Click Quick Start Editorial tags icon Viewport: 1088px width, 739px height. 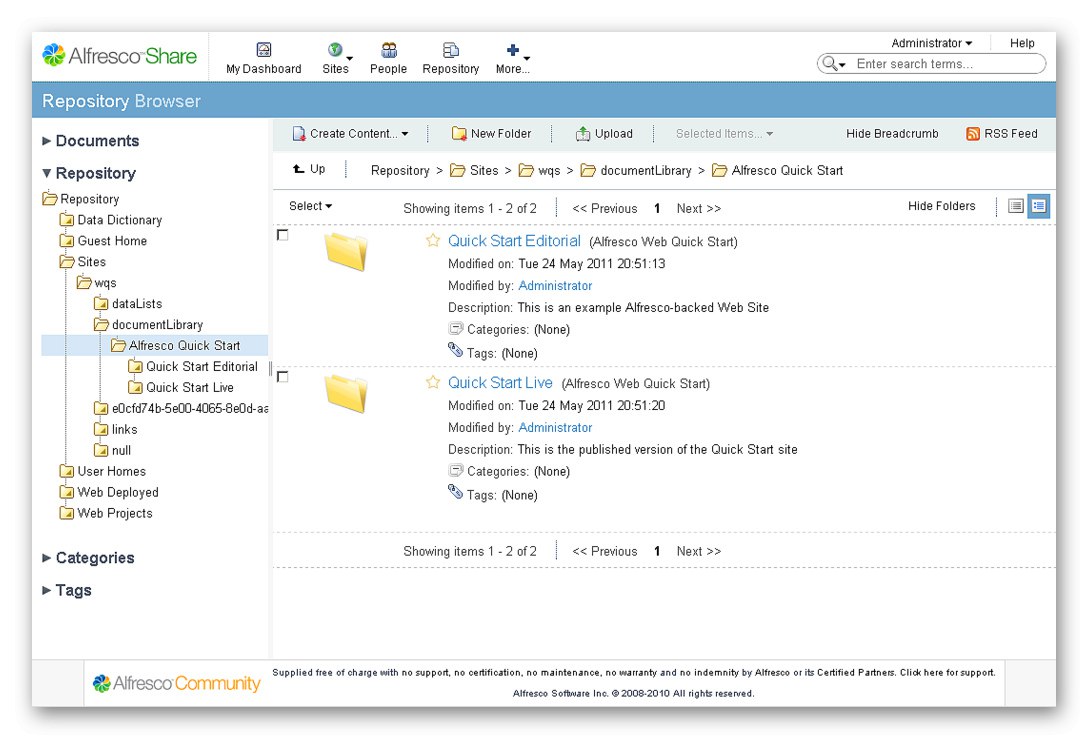coord(455,350)
